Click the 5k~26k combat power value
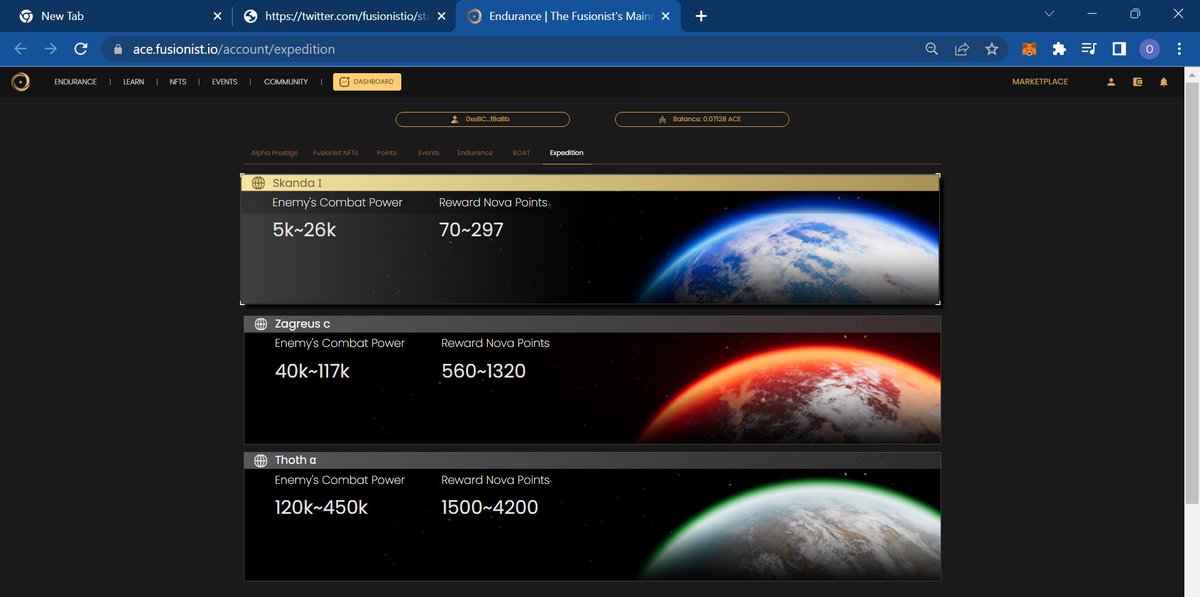 tap(305, 230)
